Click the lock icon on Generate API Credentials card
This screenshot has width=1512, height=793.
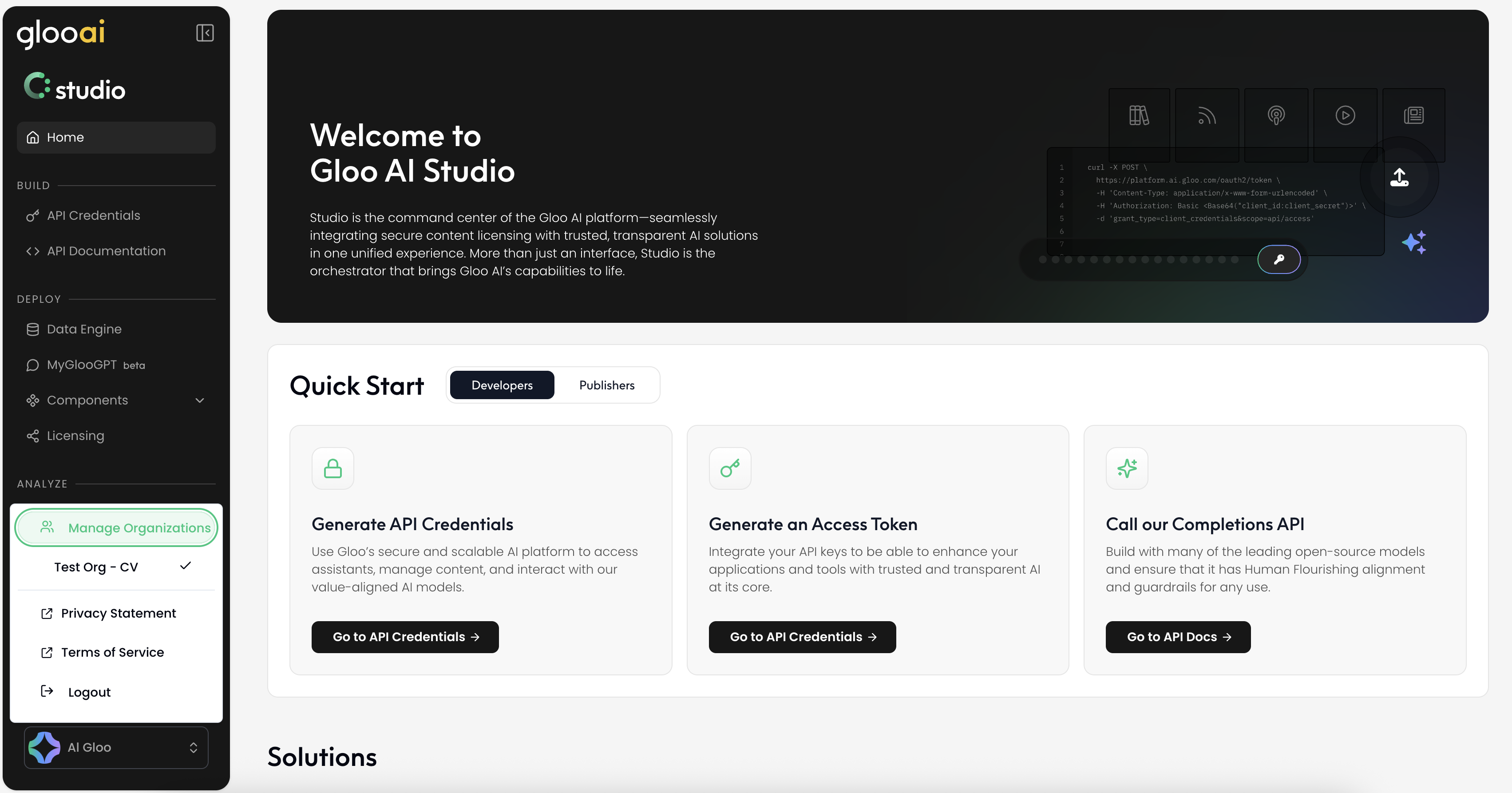[333, 469]
